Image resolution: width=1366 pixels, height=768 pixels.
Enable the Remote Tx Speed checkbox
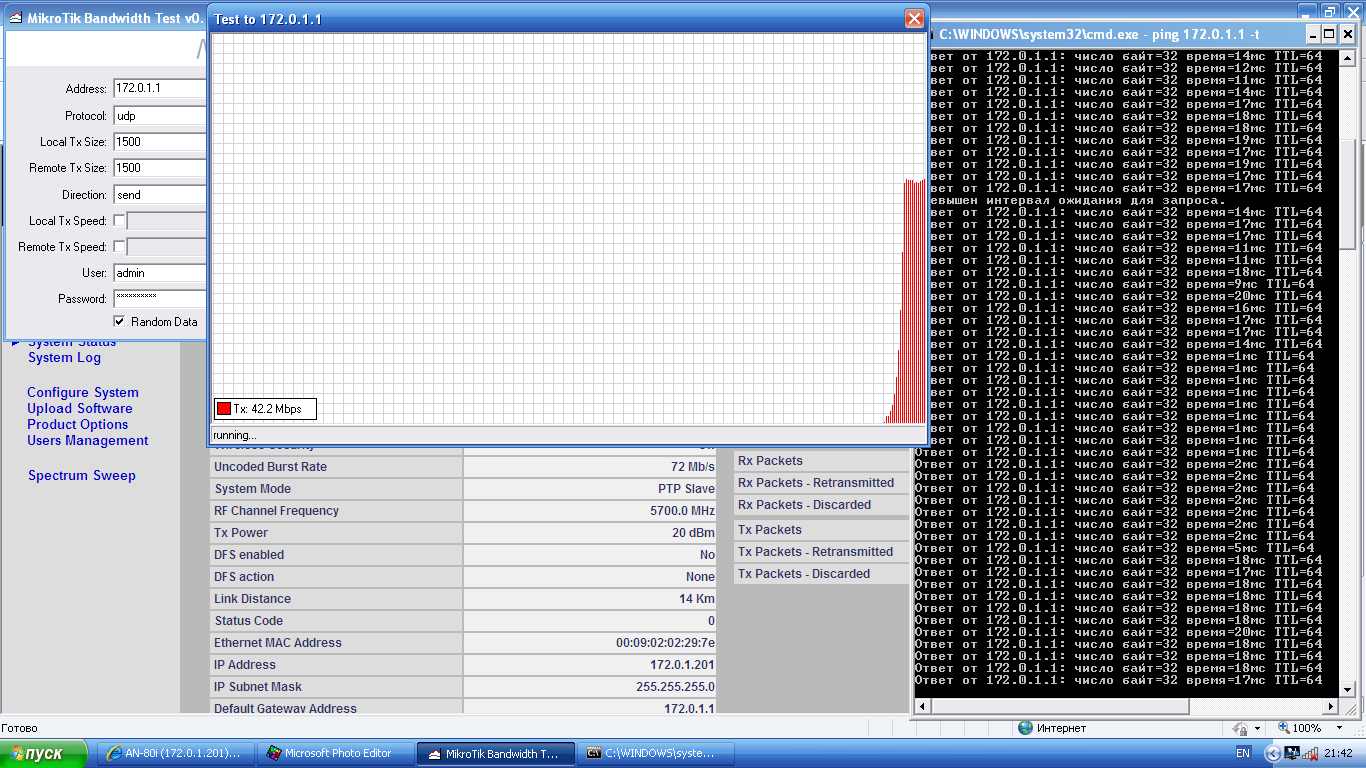tap(119, 247)
